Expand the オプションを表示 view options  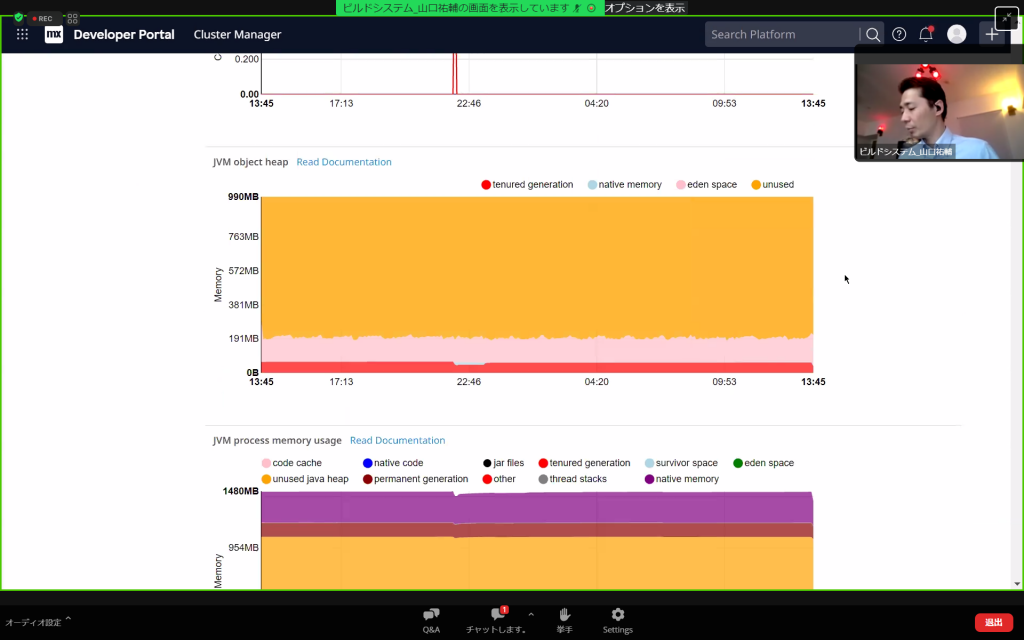645,7
